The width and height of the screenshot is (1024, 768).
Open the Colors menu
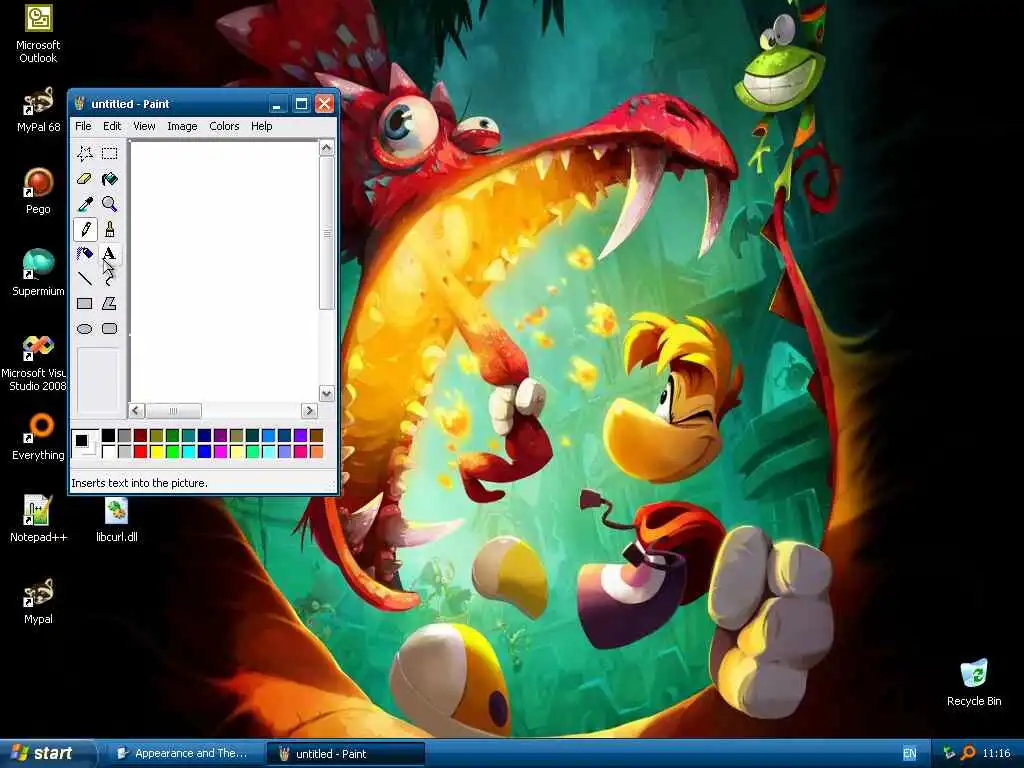tap(224, 126)
